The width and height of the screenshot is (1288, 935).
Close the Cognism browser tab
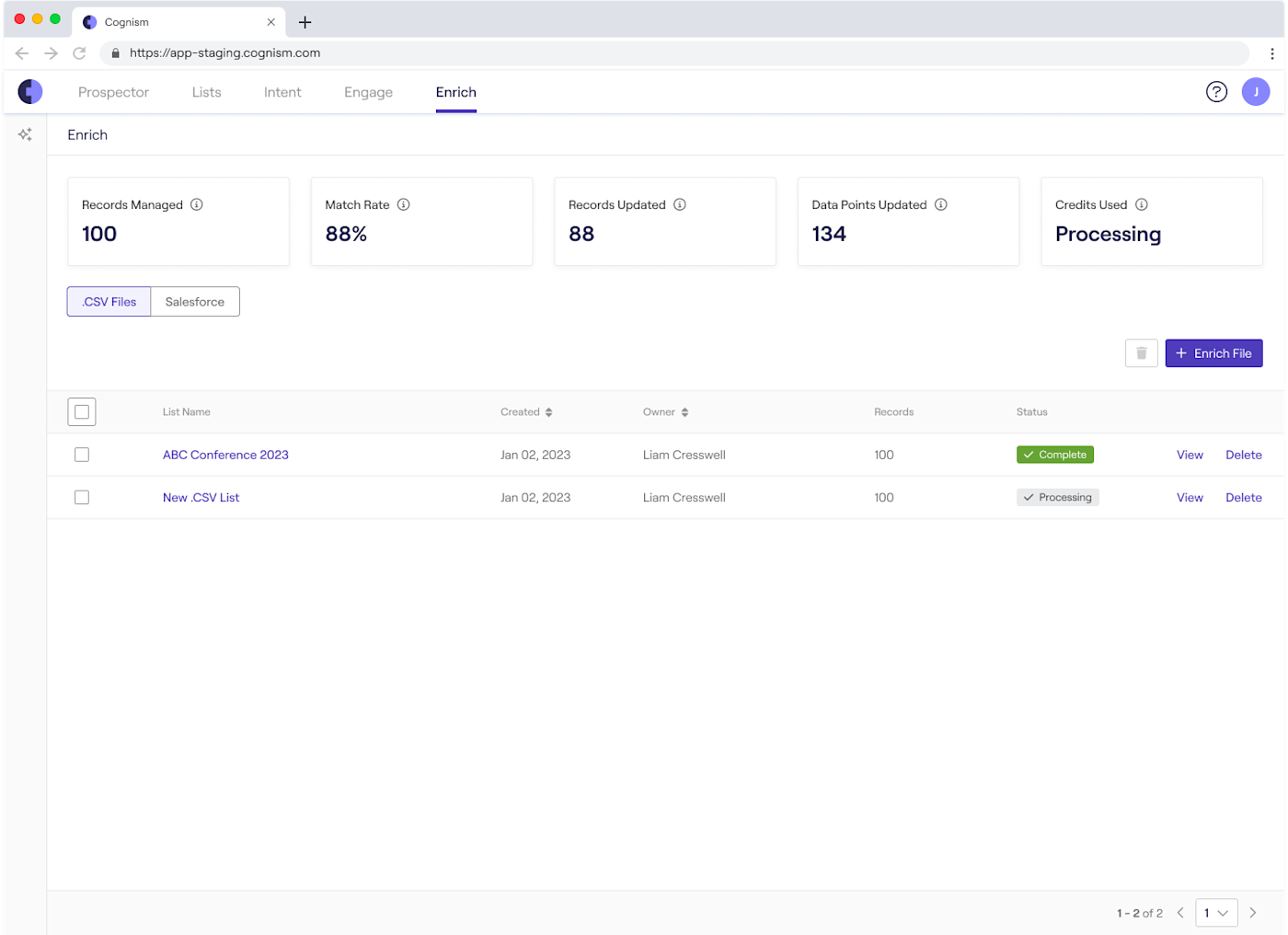[x=271, y=22]
